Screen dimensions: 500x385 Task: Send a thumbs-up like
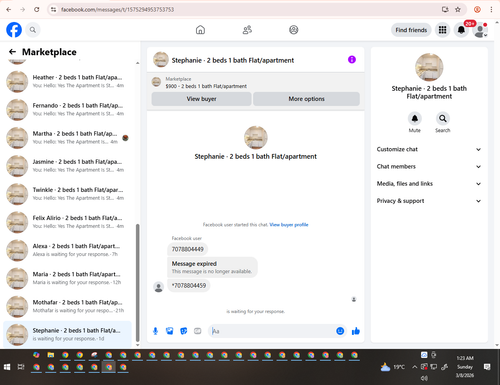(x=356, y=331)
